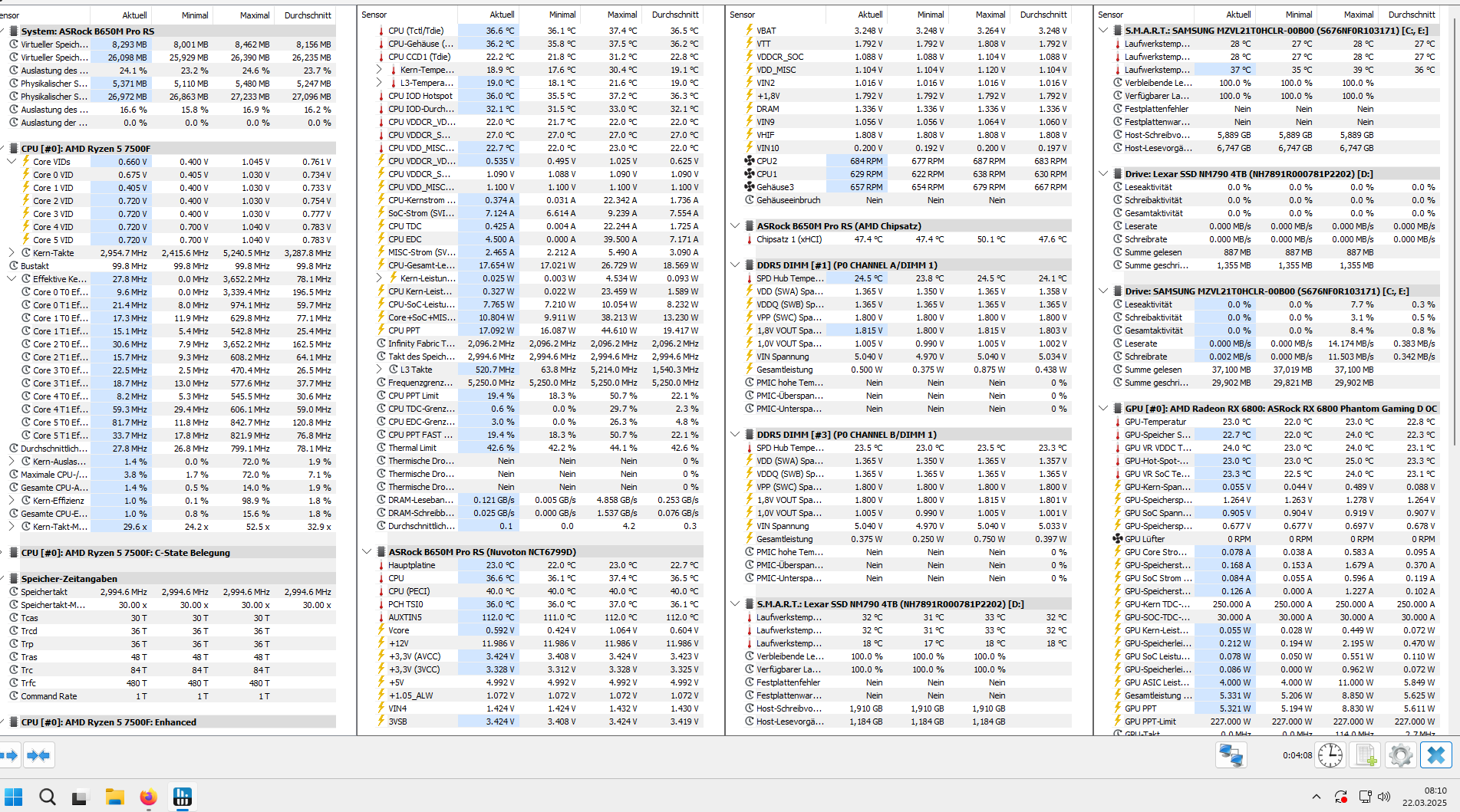Click the Durchschnitt column header in fourth panel
This screenshot has height=812, width=1460.
(x=1409, y=15)
